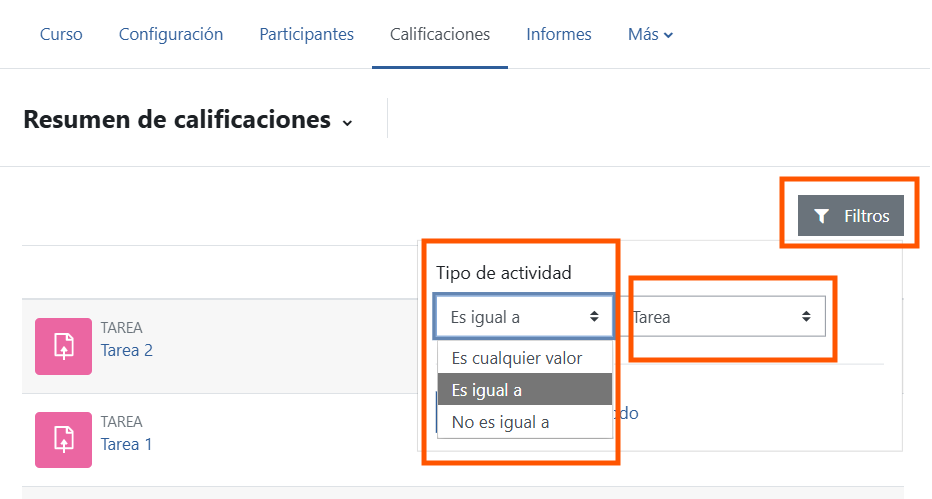Open the Tarea 1 link
Image resolution: width=932 pixels, height=499 pixels.
[x=126, y=444]
